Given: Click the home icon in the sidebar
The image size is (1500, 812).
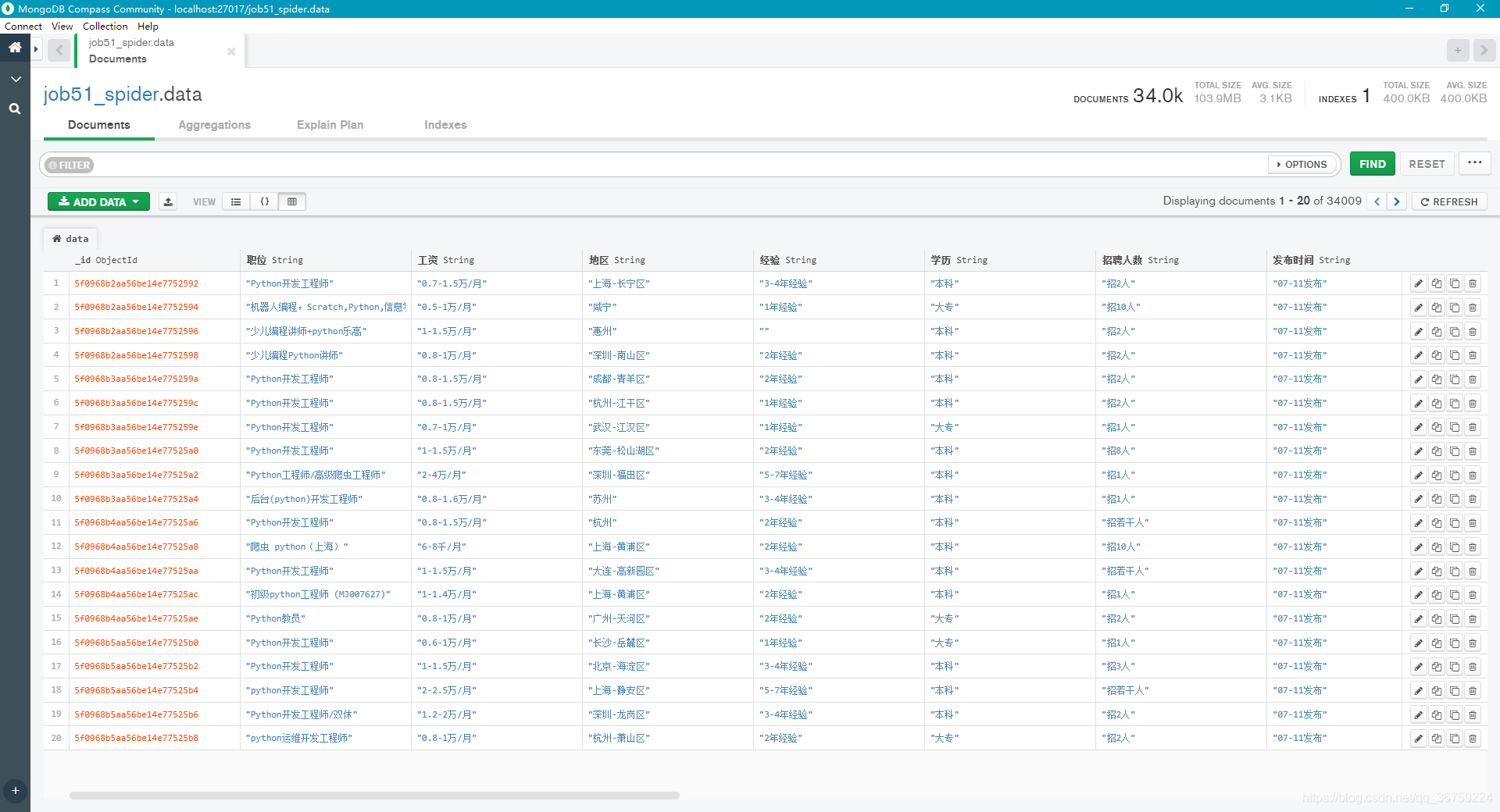Looking at the screenshot, I should click(15, 48).
